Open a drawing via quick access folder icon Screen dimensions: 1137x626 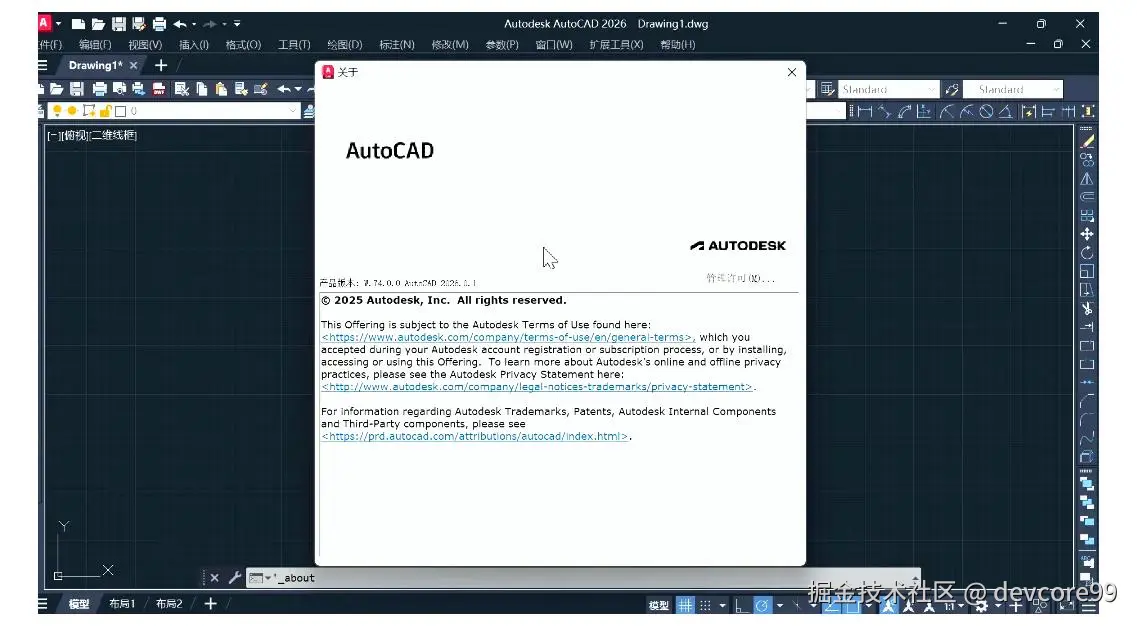[x=99, y=24]
